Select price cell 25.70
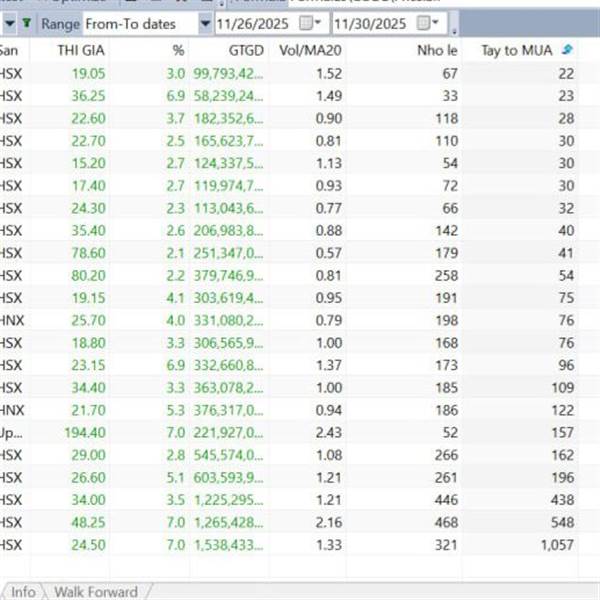The image size is (600, 600). [x=88, y=320]
